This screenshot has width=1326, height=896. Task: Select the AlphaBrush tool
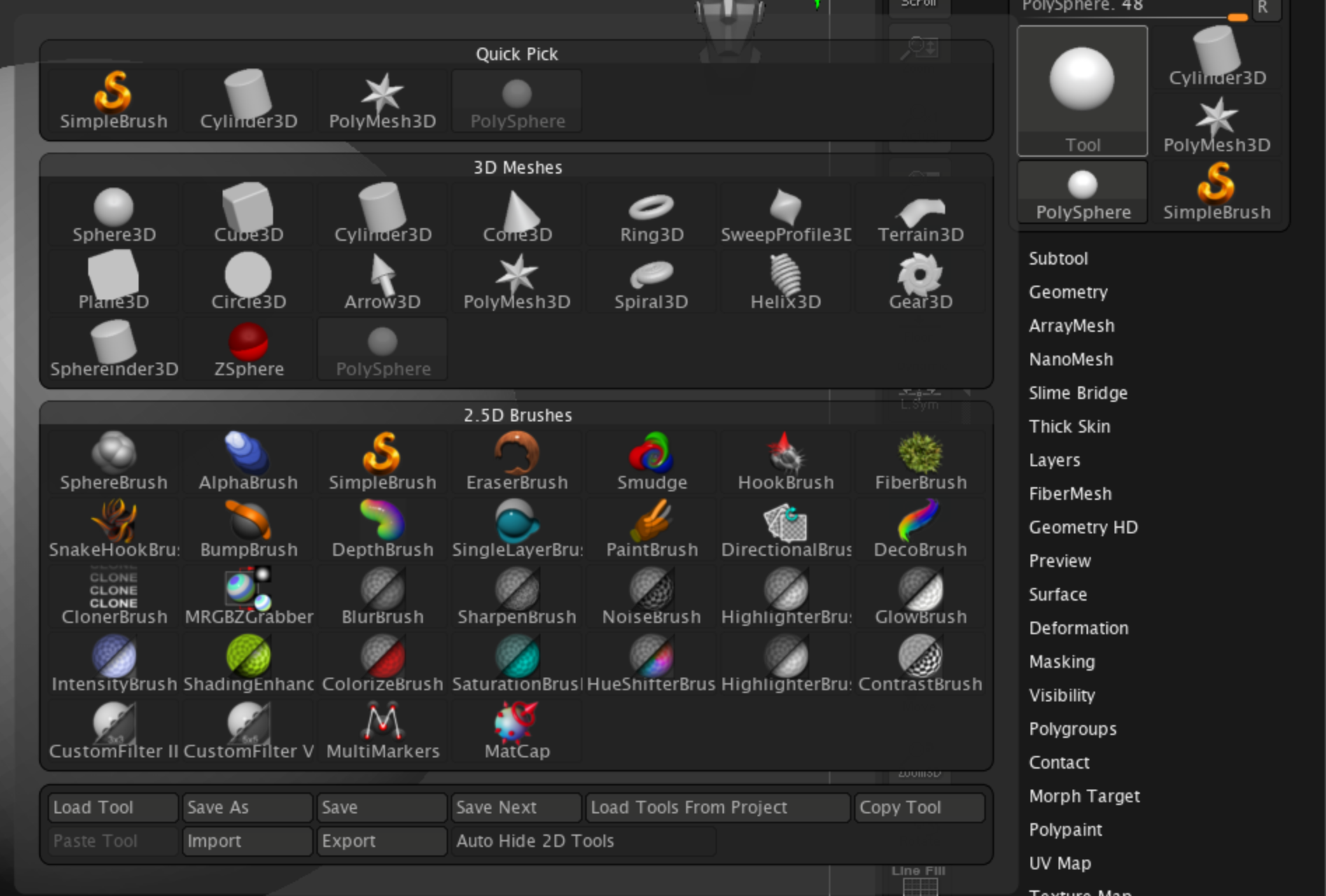(x=249, y=462)
